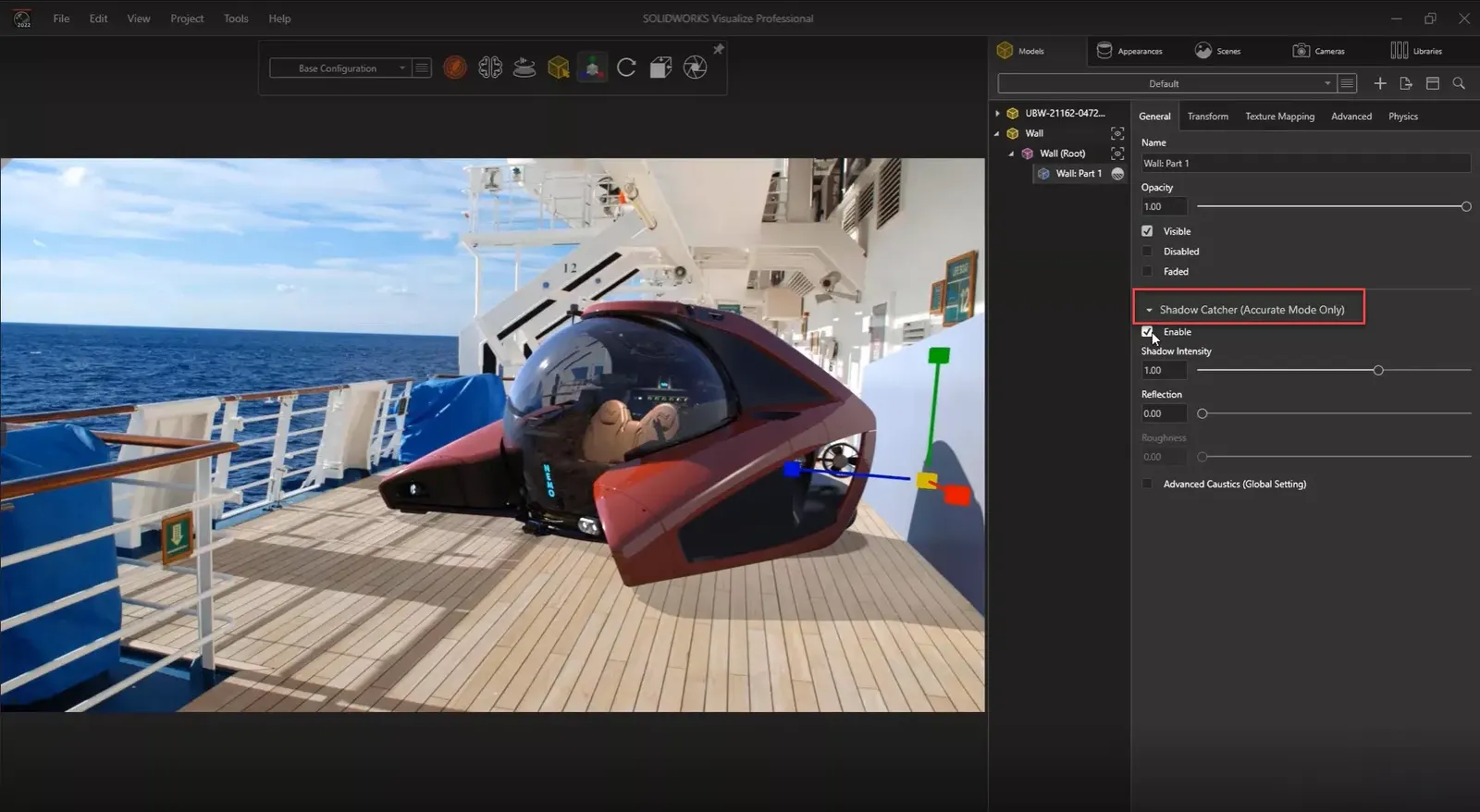Open the File menu

(x=61, y=18)
